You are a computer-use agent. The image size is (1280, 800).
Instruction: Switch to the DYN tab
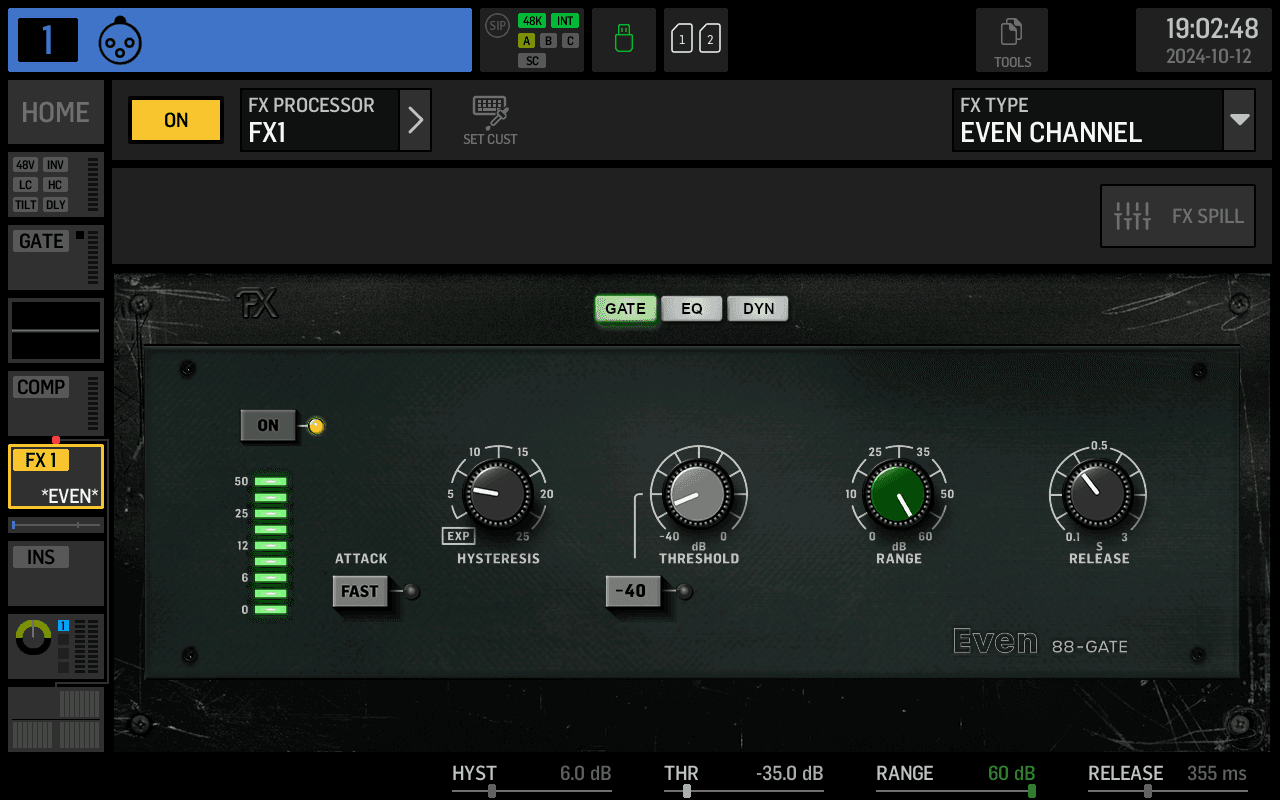click(758, 308)
